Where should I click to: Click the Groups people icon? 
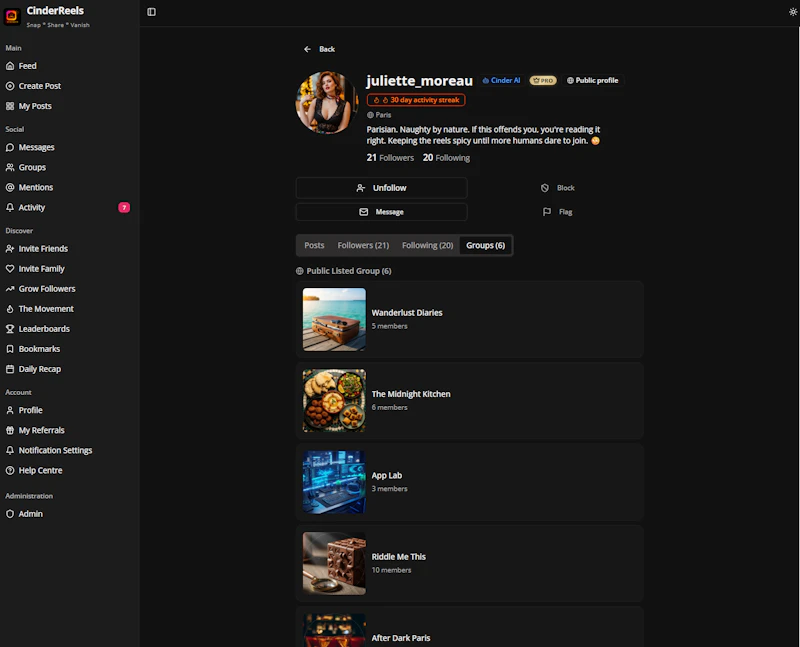(x=10, y=167)
